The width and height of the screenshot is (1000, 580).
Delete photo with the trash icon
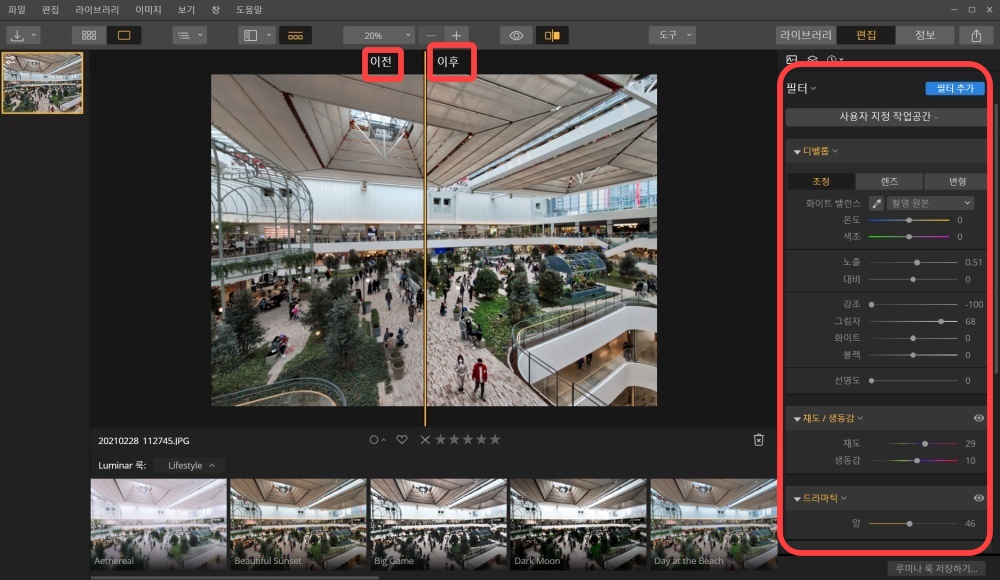pyautogui.click(x=758, y=440)
